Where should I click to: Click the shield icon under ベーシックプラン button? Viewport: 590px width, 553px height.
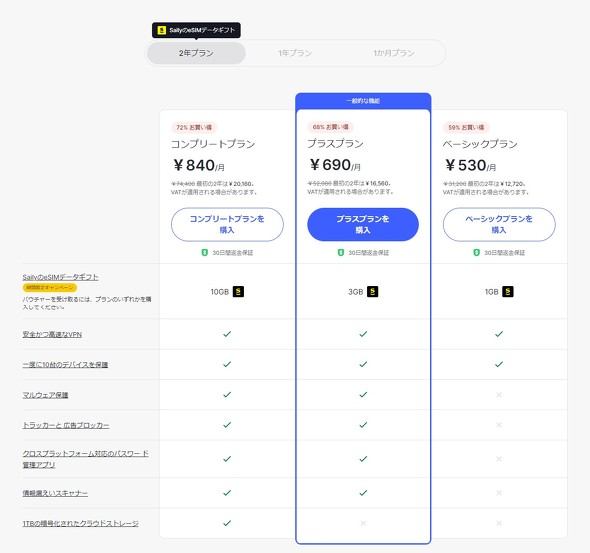click(476, 252)
